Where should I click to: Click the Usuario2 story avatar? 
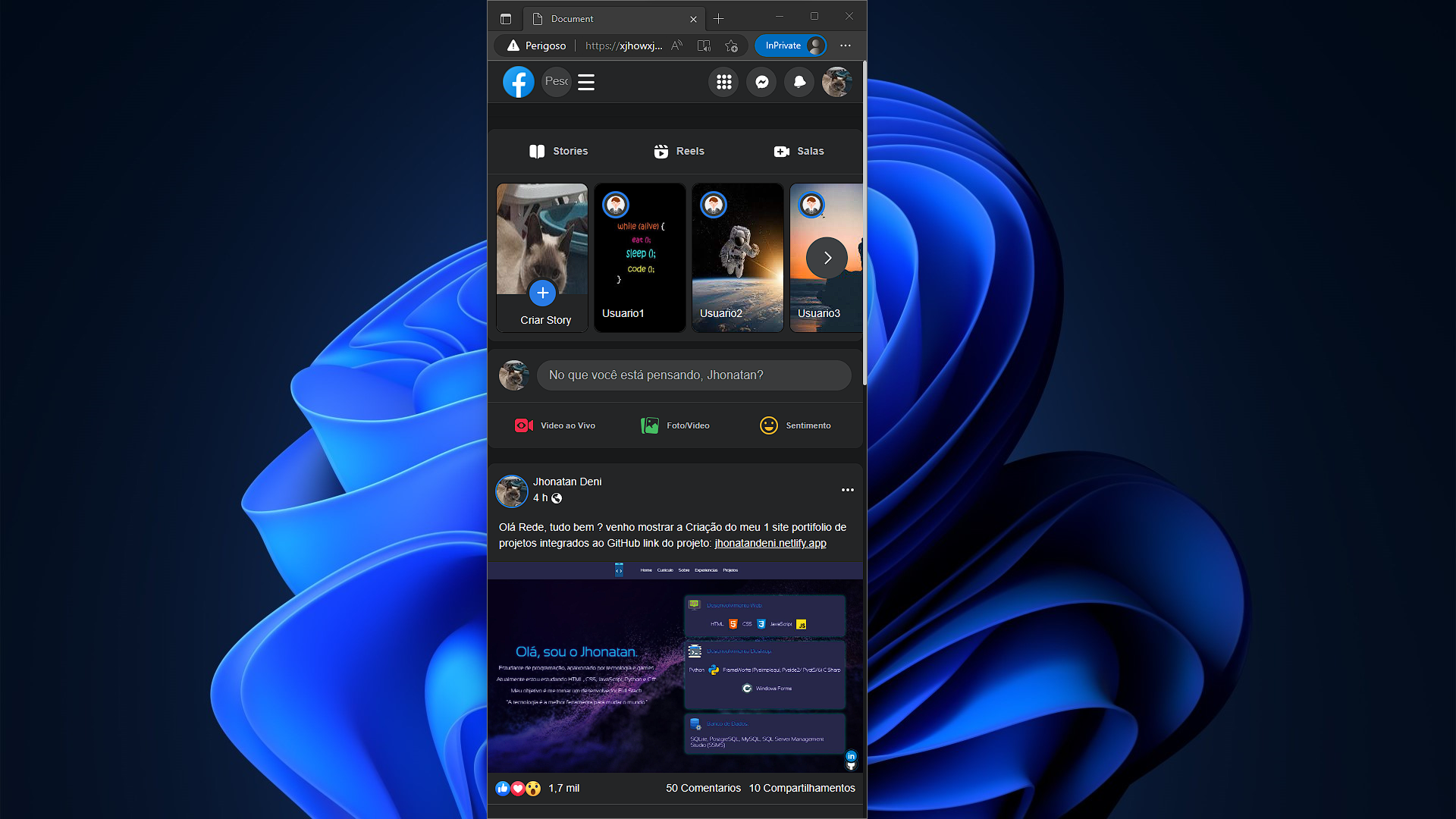click(714, 205)
